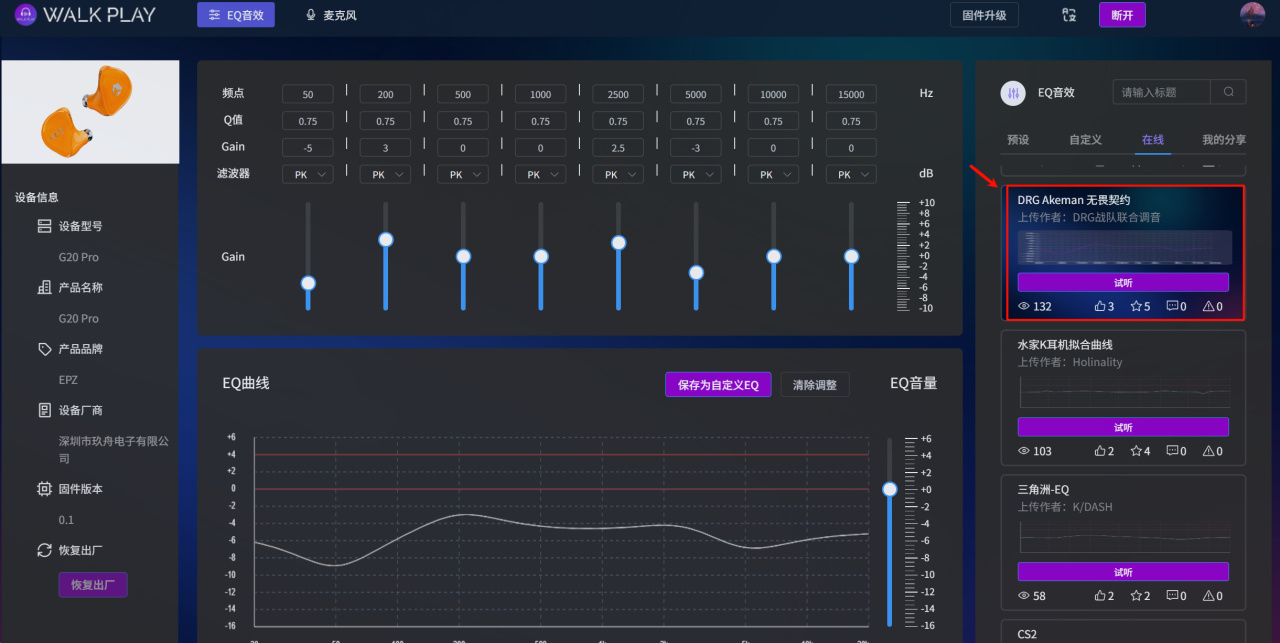This screenshot has width=1280, height=643.
Task: Click the views eye icon on the DRG Akeman card
Action: tap(1024, 307)
